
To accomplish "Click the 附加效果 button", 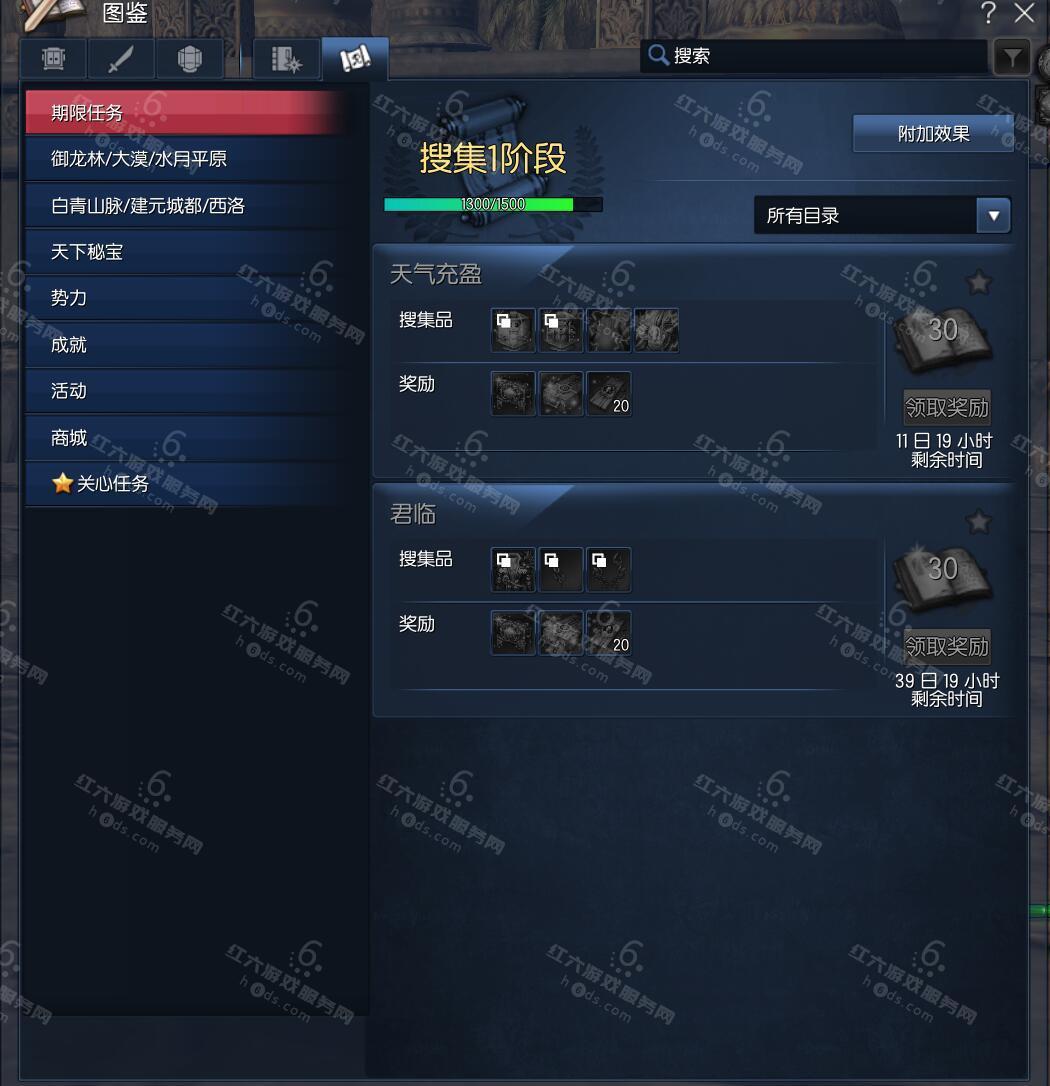I will pos(933,134).
